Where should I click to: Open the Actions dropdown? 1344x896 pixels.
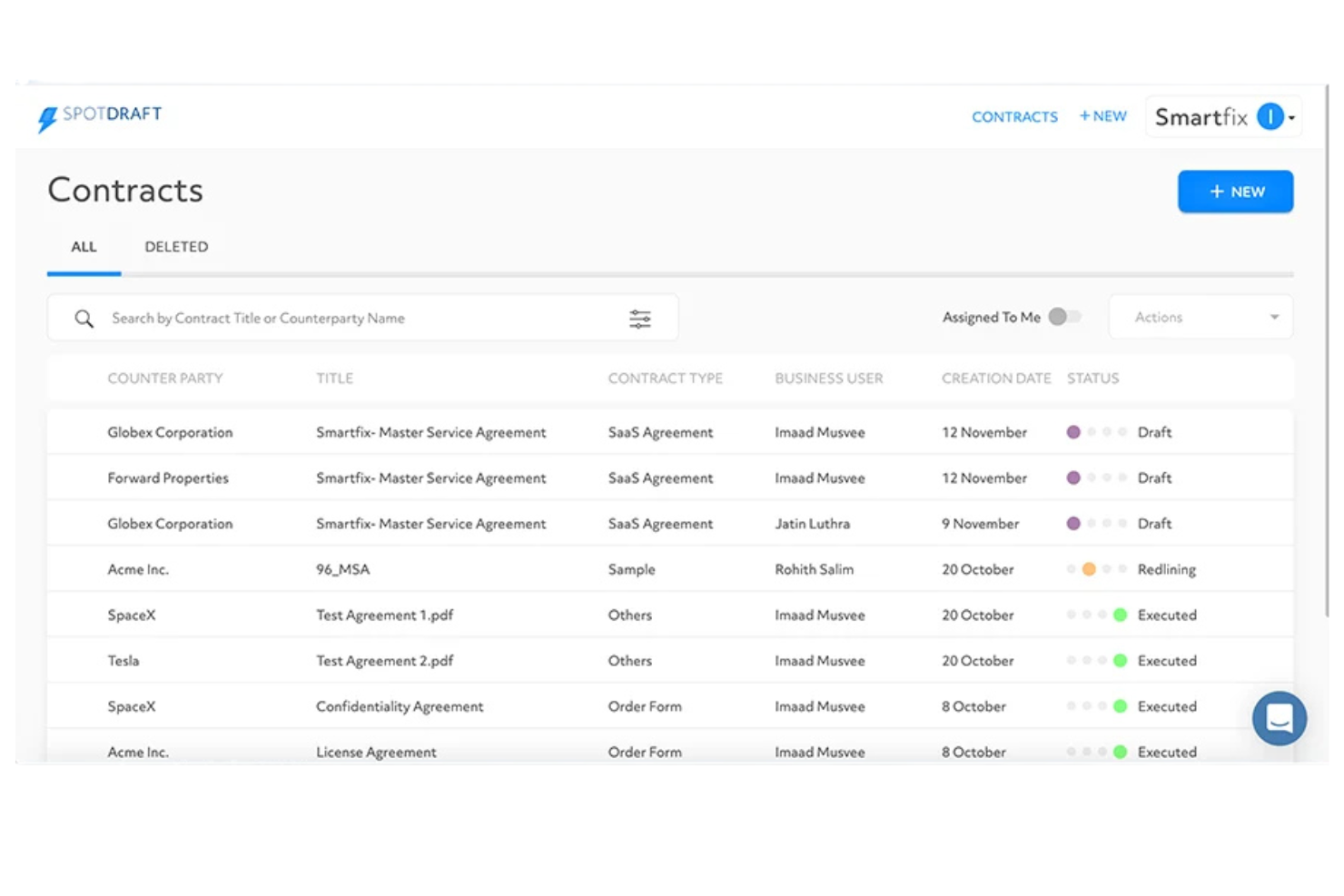click(x=1201, y=317)
